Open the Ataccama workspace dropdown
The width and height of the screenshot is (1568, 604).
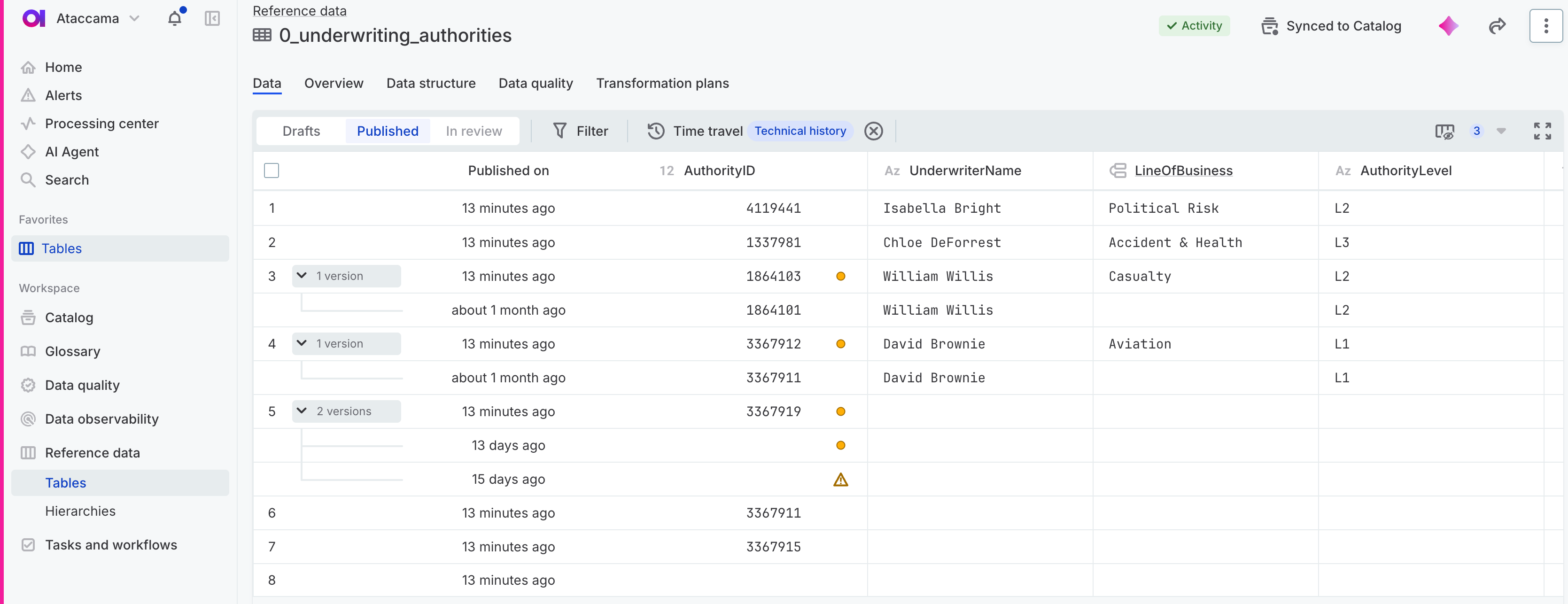[134, 18]
